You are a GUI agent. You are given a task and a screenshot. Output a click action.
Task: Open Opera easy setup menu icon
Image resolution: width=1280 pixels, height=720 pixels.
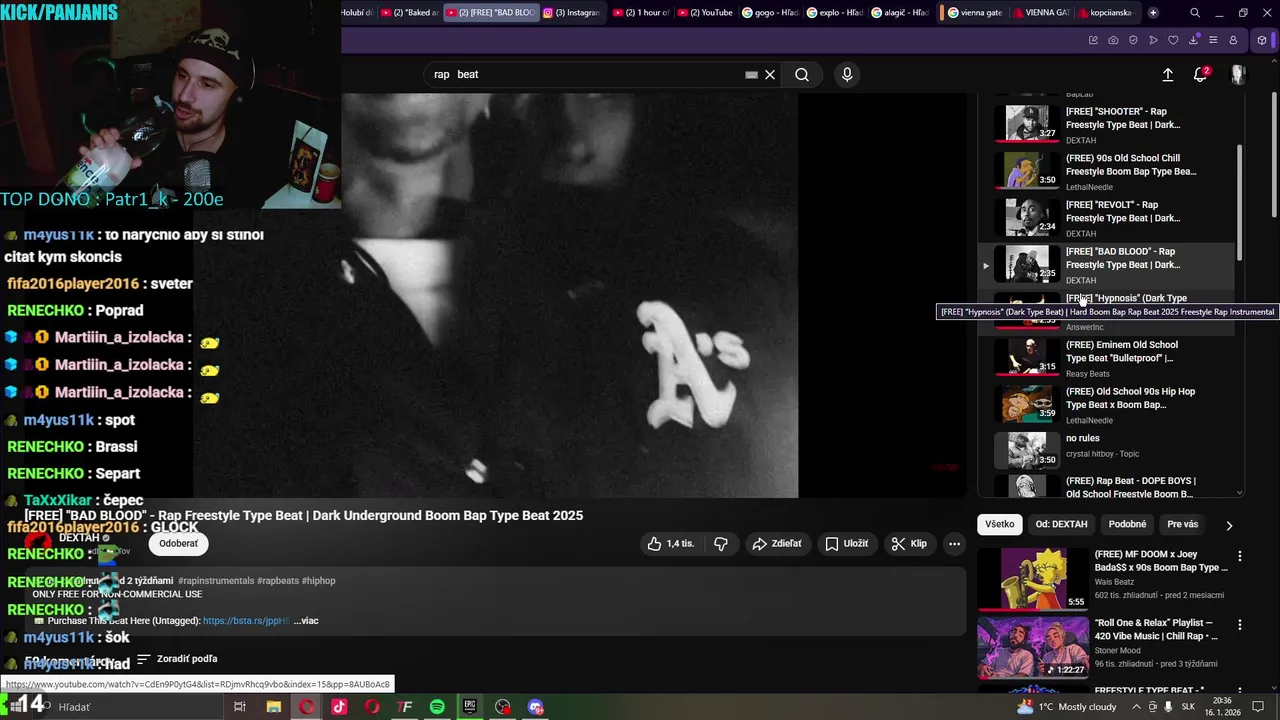[1213, 40]
